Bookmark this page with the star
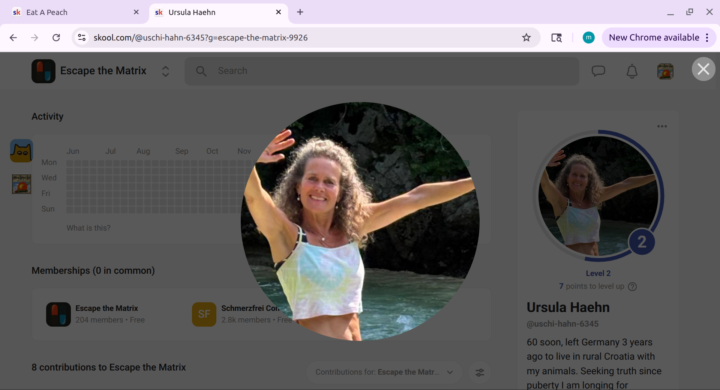The height and width of the screenshot is (390, 720). [526, 38]
